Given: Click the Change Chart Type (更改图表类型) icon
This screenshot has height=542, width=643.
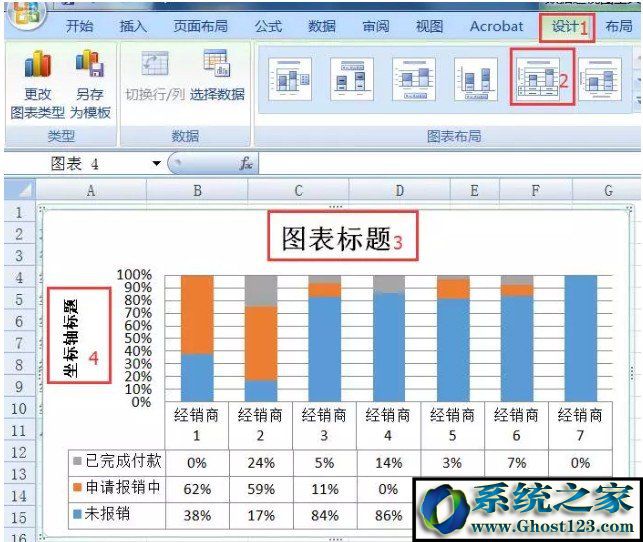Looking at the screenshot, I should point(38,84).
